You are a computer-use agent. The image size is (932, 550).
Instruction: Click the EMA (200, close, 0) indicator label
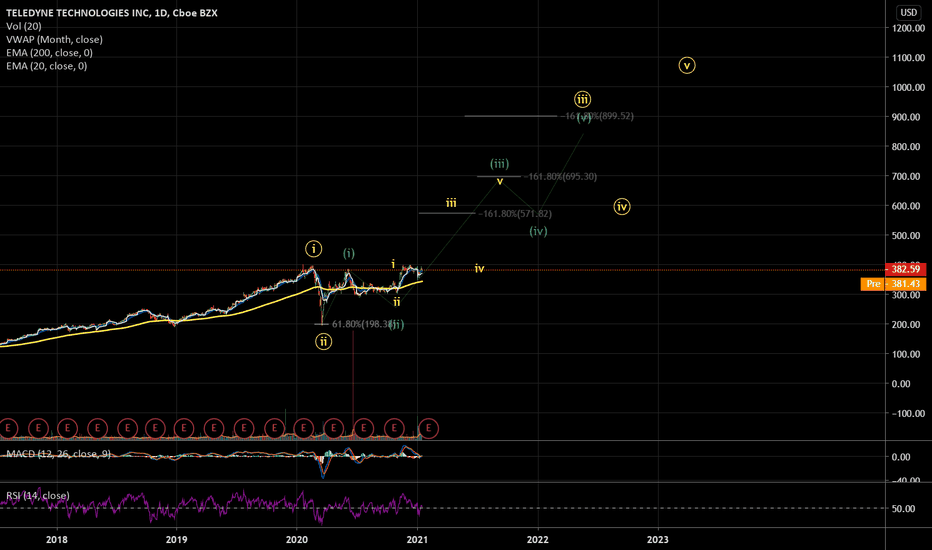coord(49,52)
